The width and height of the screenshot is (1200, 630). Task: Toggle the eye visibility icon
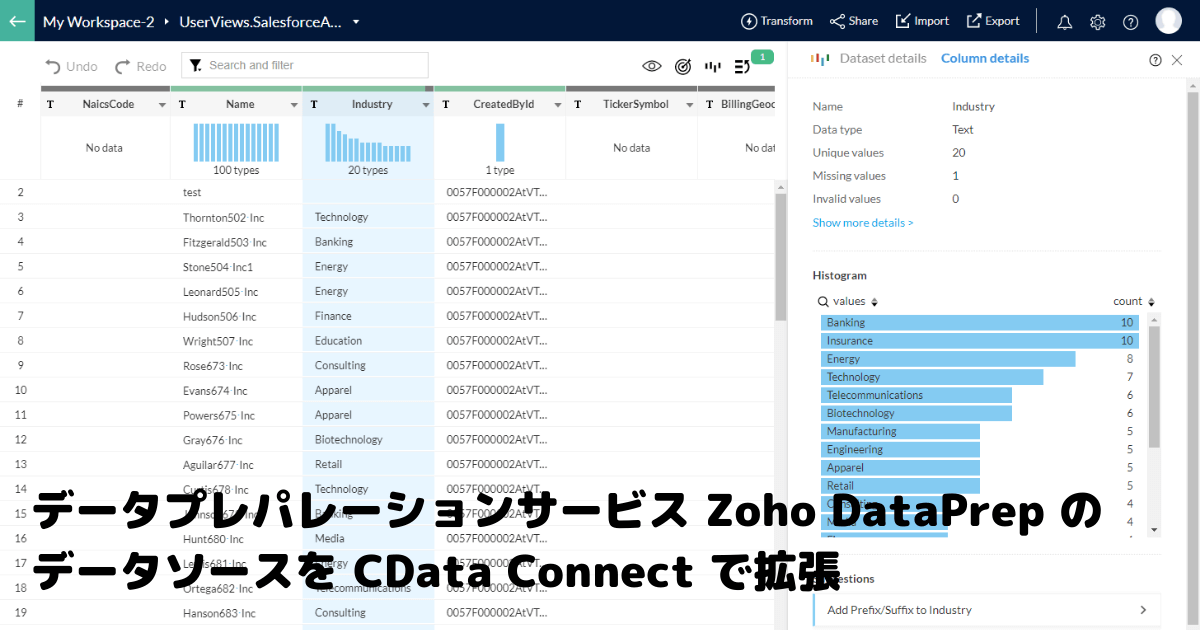click(652, 66)
